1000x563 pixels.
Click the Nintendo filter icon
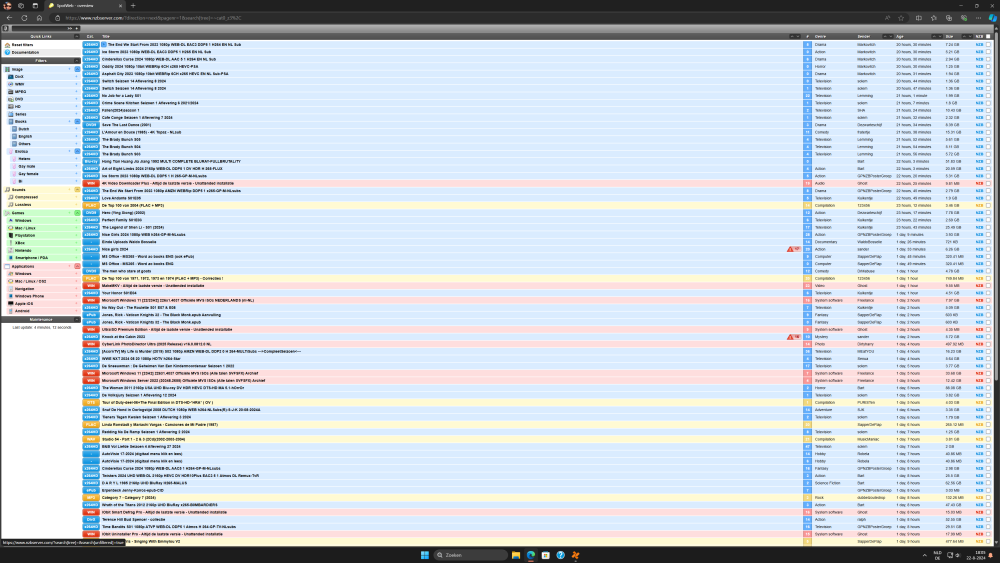pos(11,250)
